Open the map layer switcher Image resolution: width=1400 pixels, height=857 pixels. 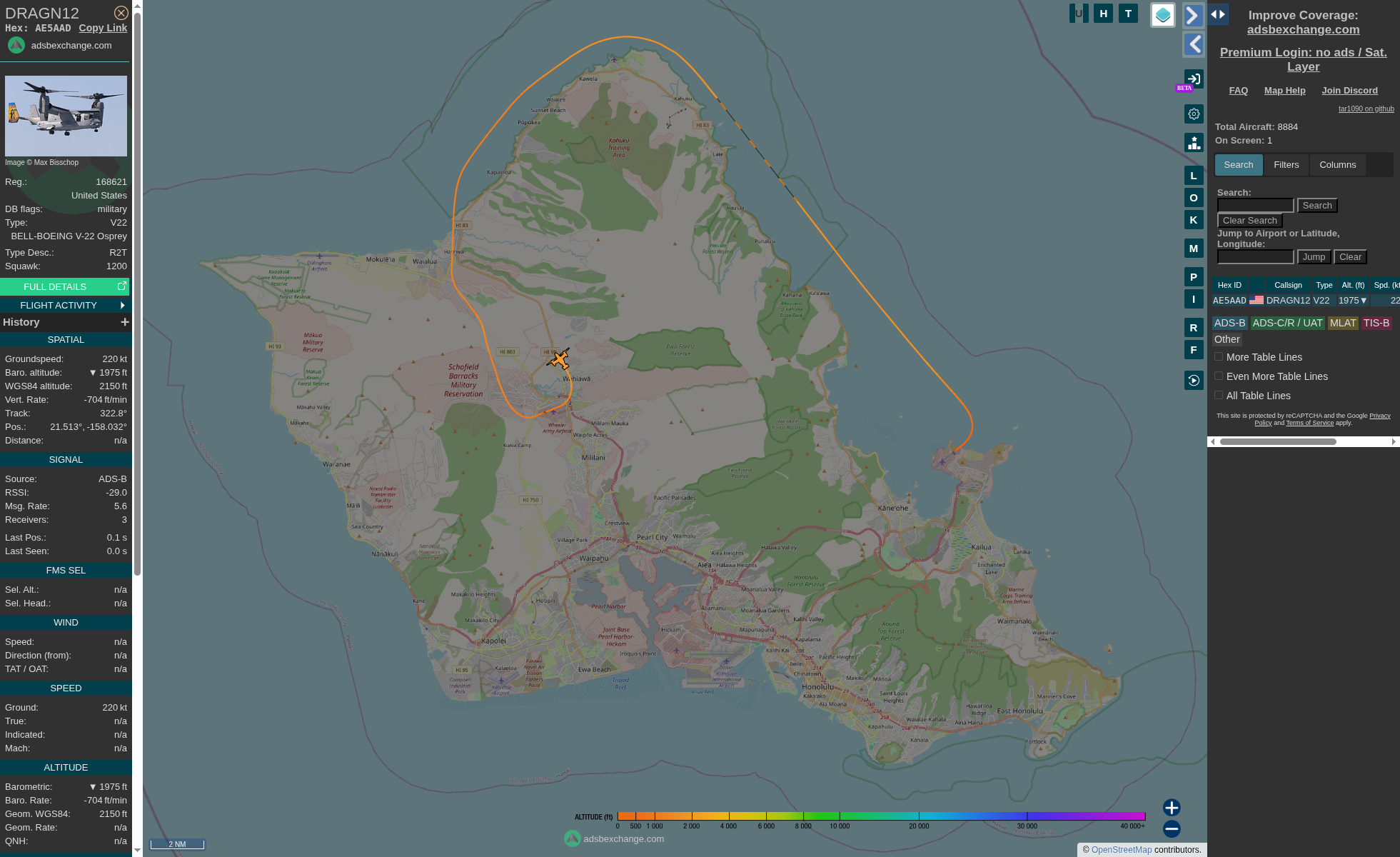1163,15
